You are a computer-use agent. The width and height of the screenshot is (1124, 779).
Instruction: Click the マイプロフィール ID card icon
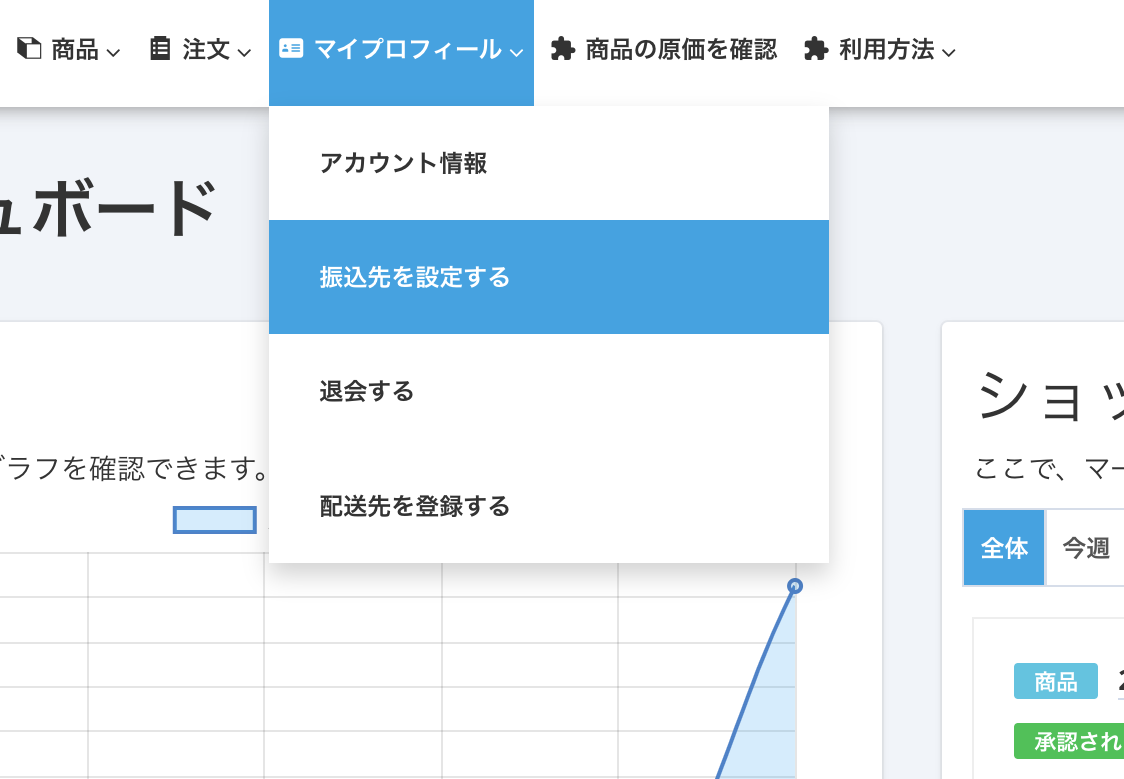coord(291,49)
